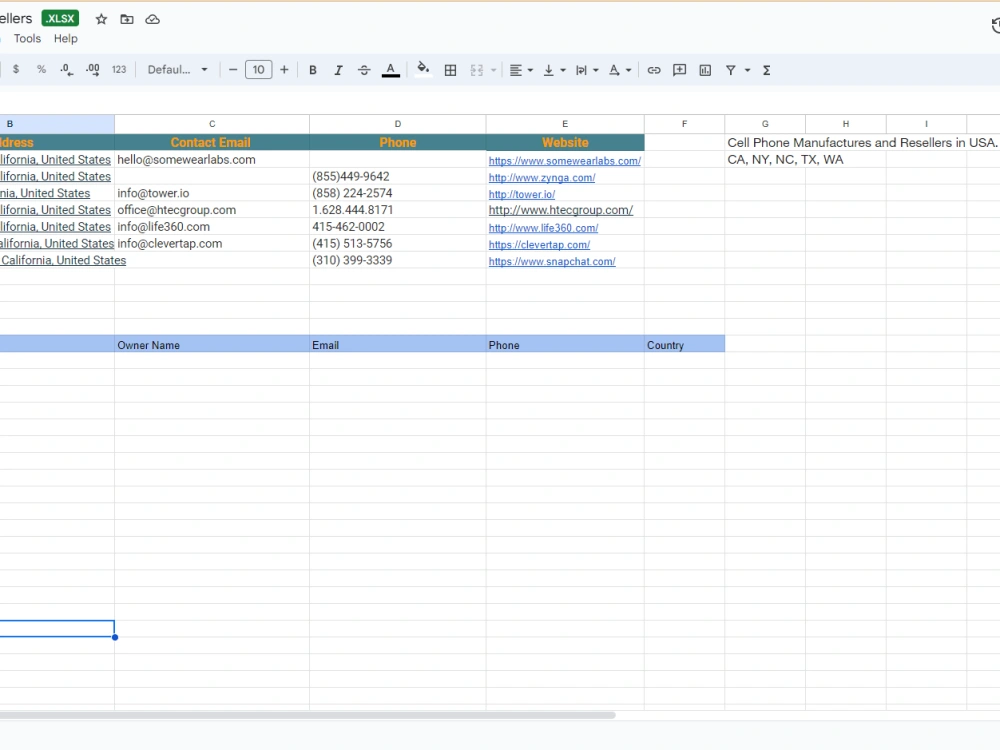The width and height of the screenshot is (1000, 750).
Task: Open the somewearlabs.com website link
Action: [x=564, y=161]
